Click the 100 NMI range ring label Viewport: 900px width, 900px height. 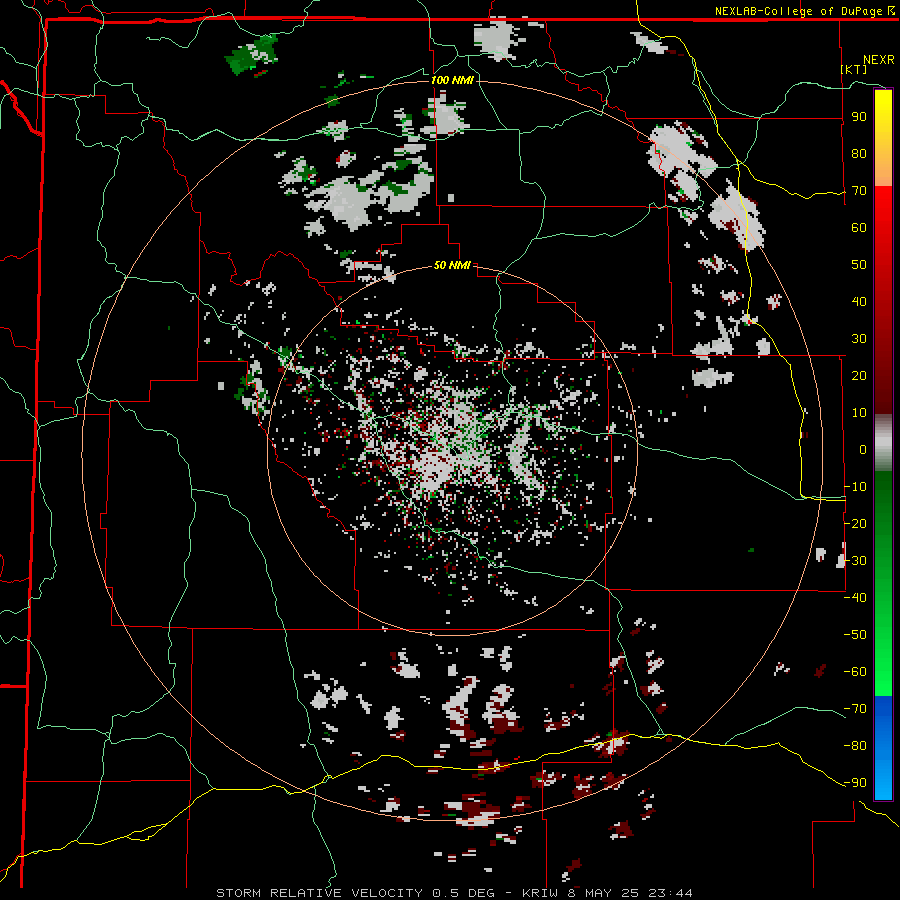[x=452, y=80]
